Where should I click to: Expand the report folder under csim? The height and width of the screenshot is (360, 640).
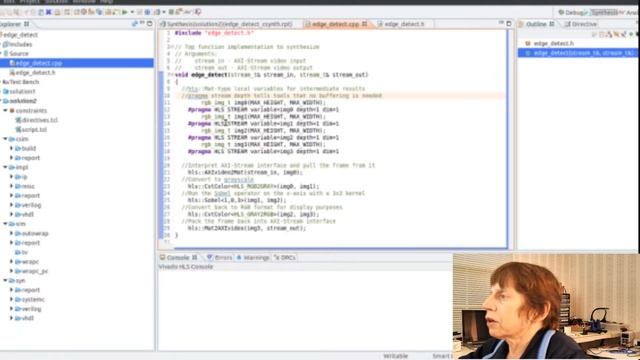[11, 158]
